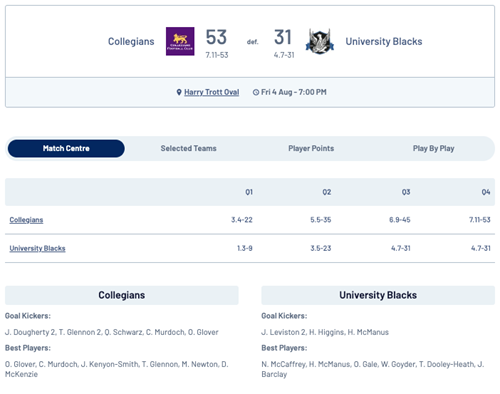500x394 pixels.
Task: Click the Collegians final score 53
Action: [x=216, y=37]
